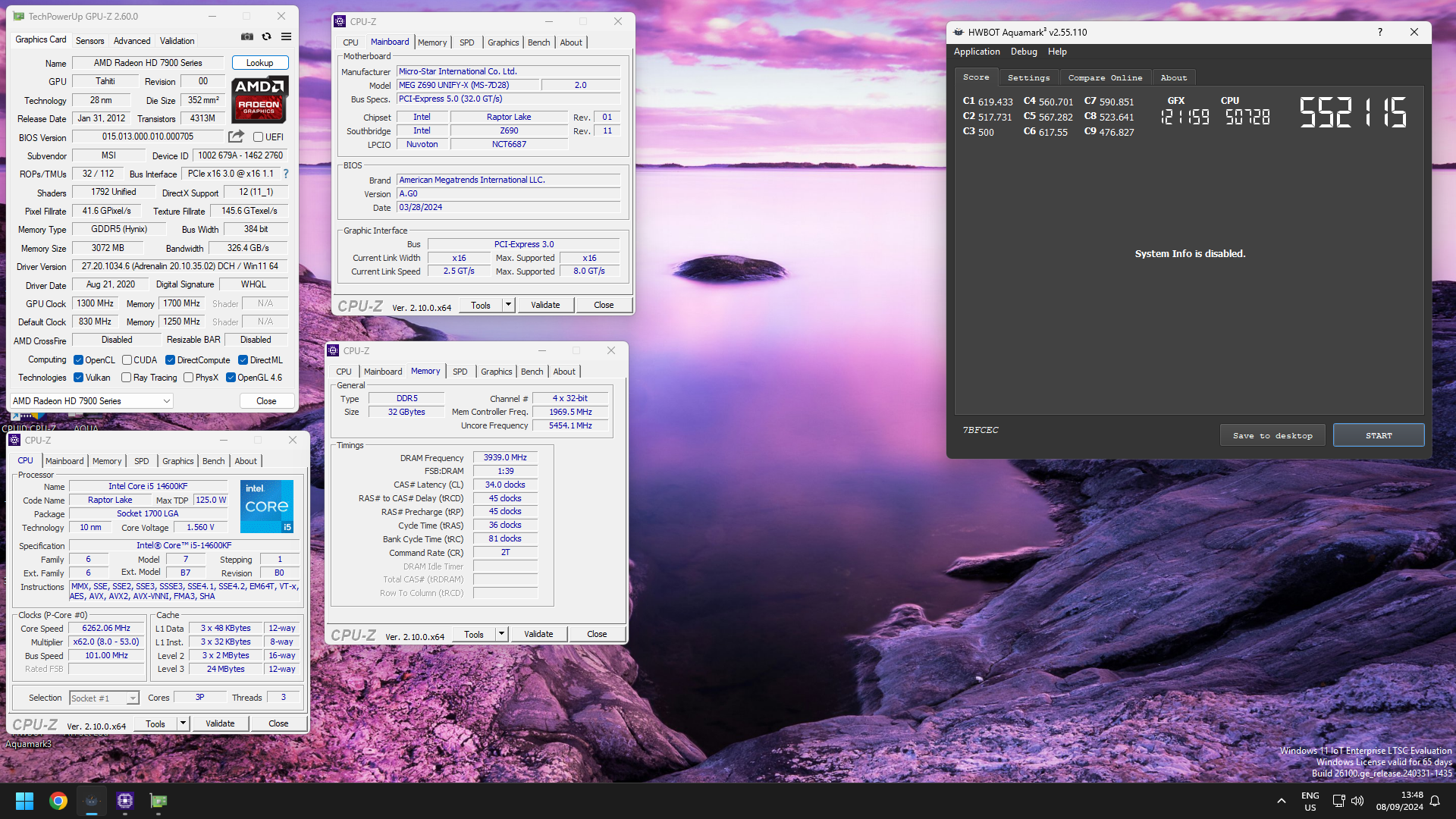Click the HWBOT Aquamark title bar icon

(x=959, y=32)
